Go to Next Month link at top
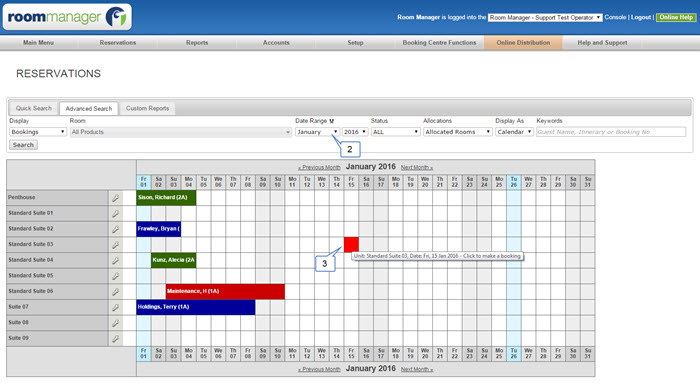This screenshot has width=700, height=389. [417, 167]
